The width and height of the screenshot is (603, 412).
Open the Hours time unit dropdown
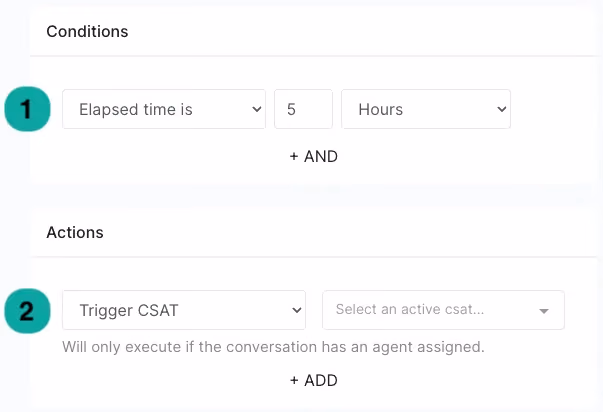tap(426, 109)
